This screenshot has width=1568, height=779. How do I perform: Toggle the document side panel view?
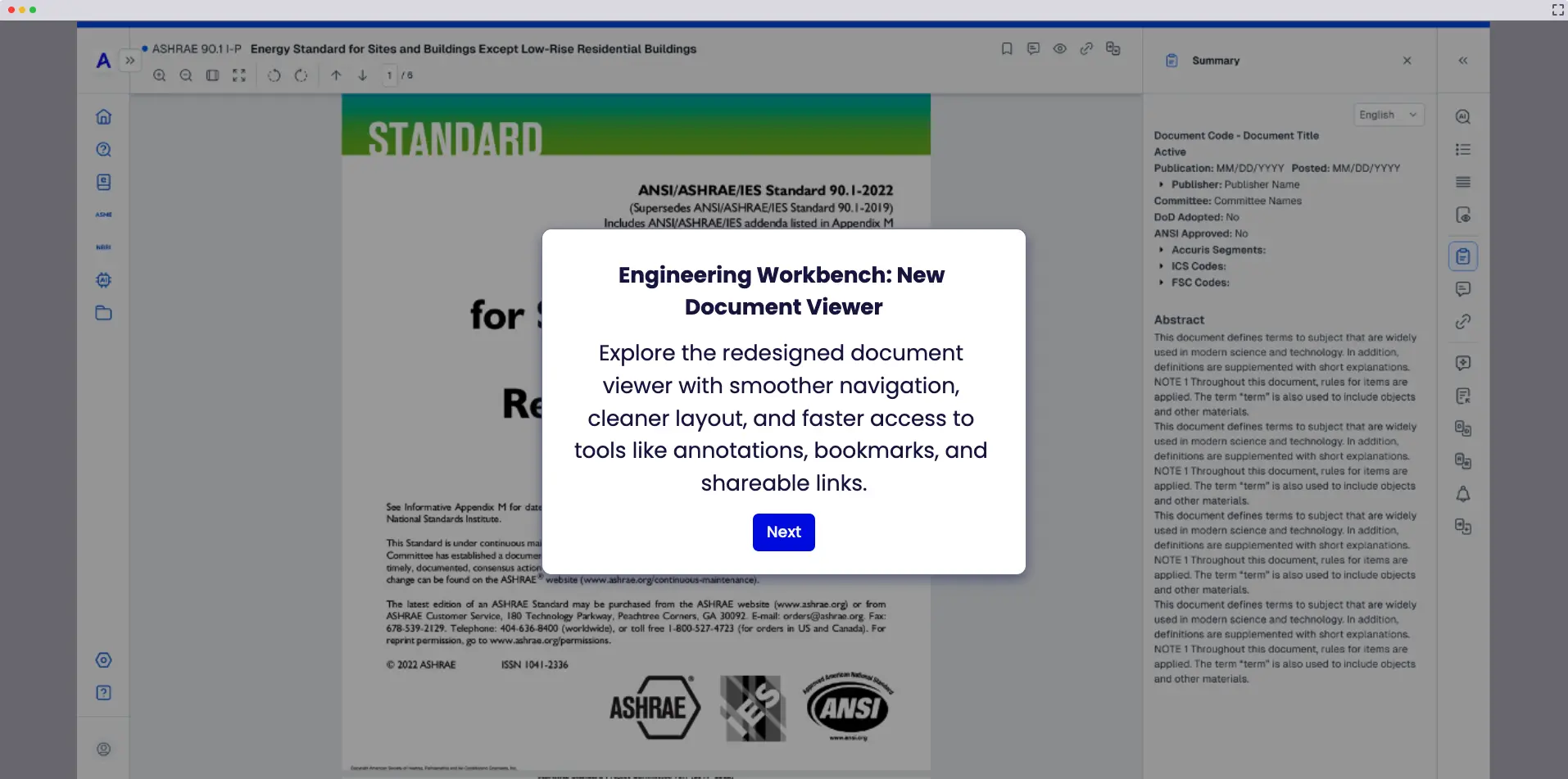212,75
